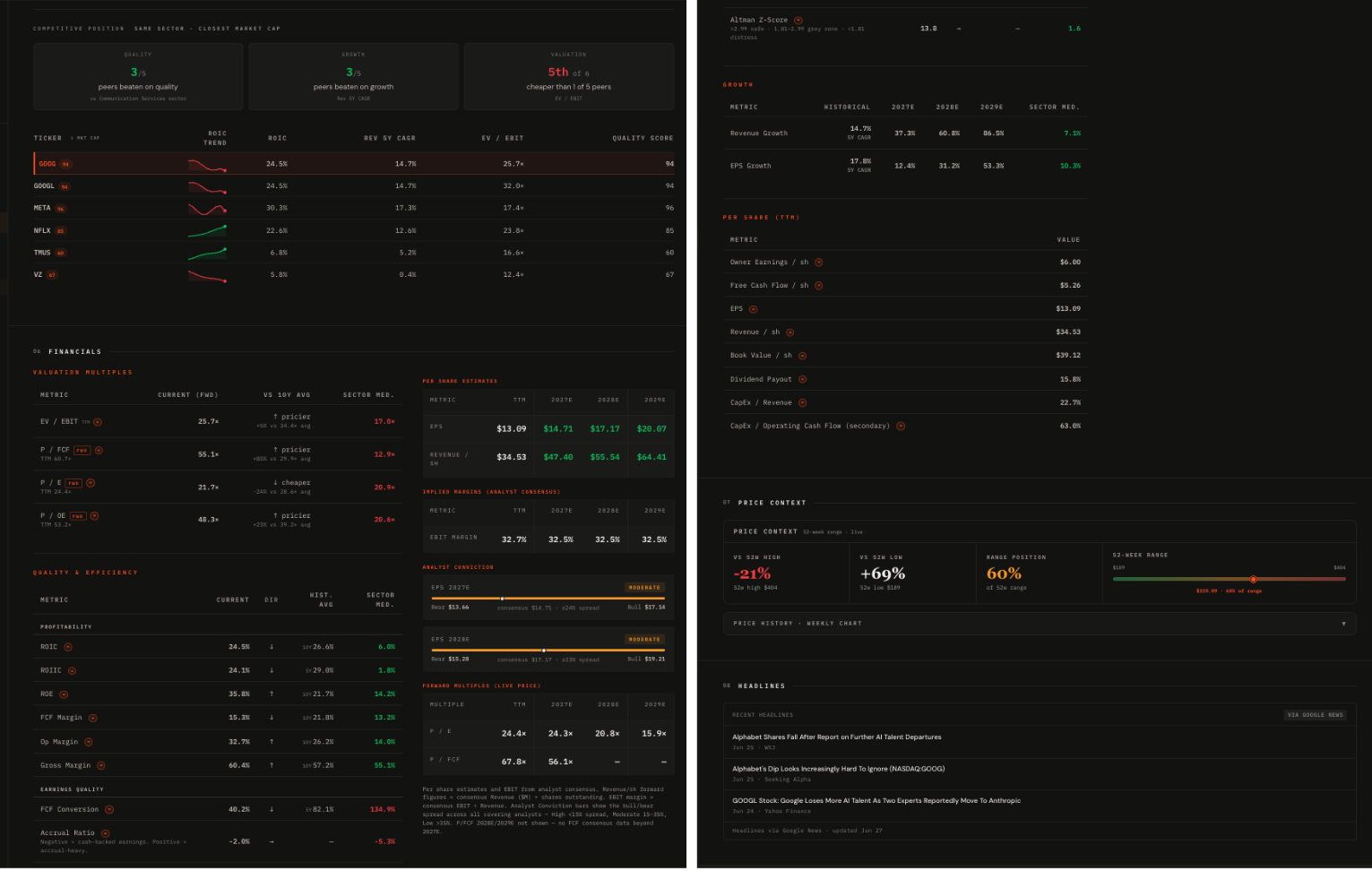Click Moderate badge on EPS 2027E conviction
Viewport: 1372px width, 871px height.
click(644, 588)
